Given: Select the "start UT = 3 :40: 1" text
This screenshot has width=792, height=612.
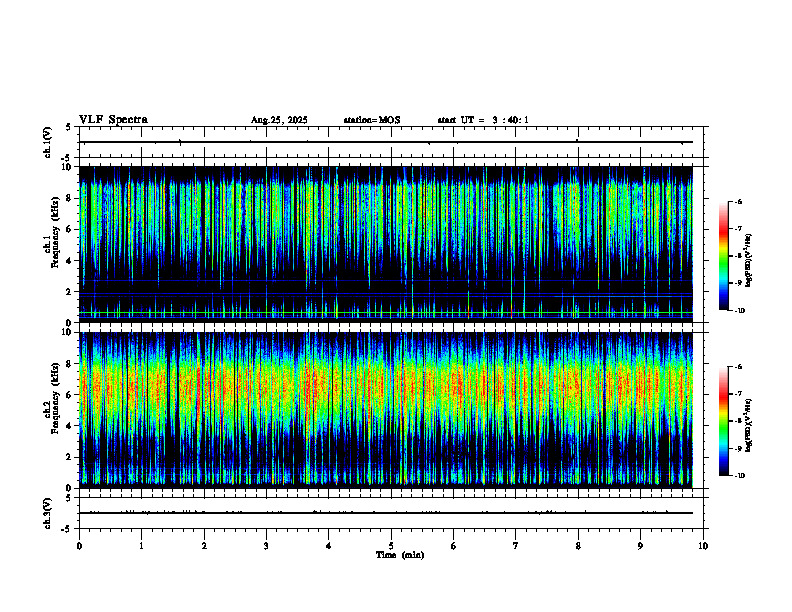Looking at the screenshot, I should click(483, 120).
